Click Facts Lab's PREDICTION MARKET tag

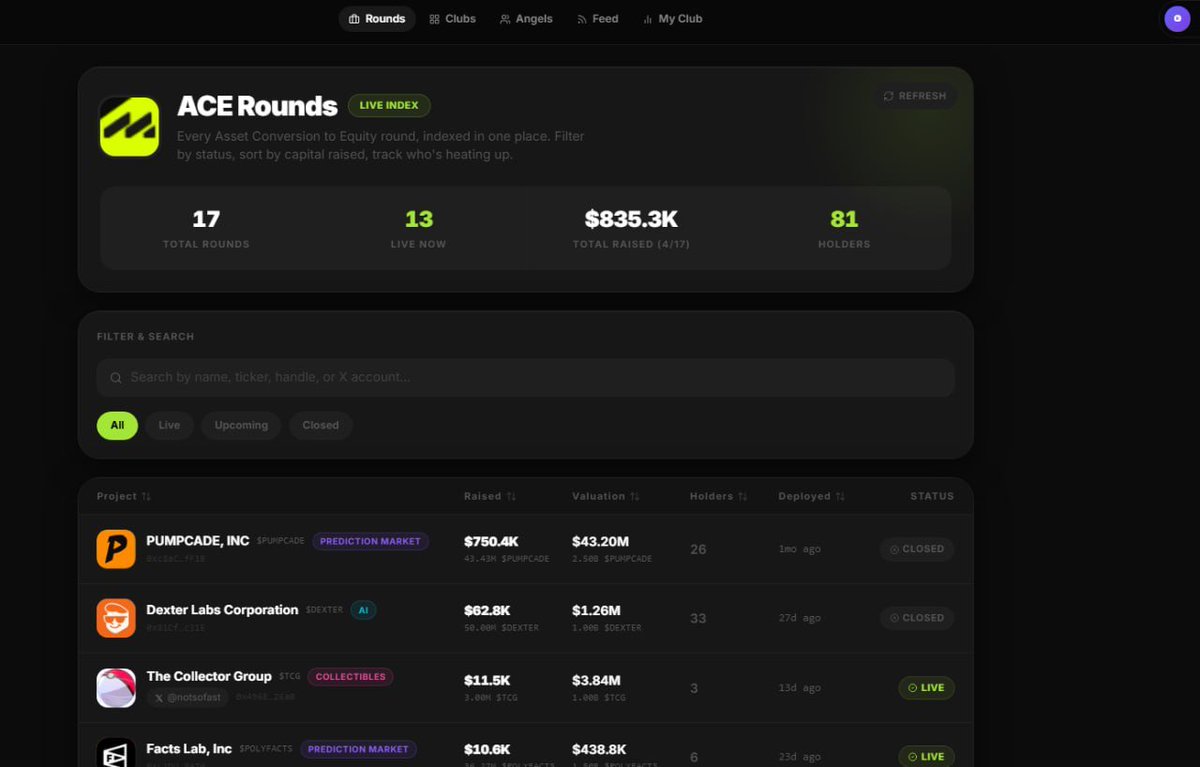pos(358,749)
